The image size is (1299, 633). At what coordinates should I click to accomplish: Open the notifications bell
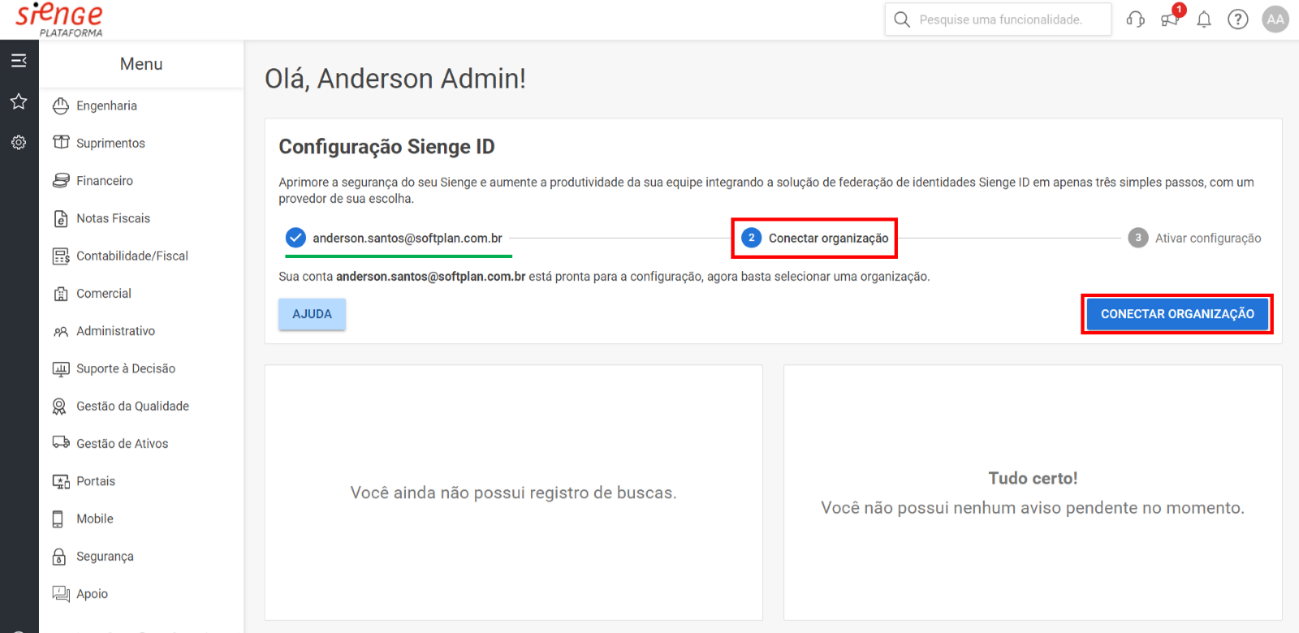[x=1203, y=18]
